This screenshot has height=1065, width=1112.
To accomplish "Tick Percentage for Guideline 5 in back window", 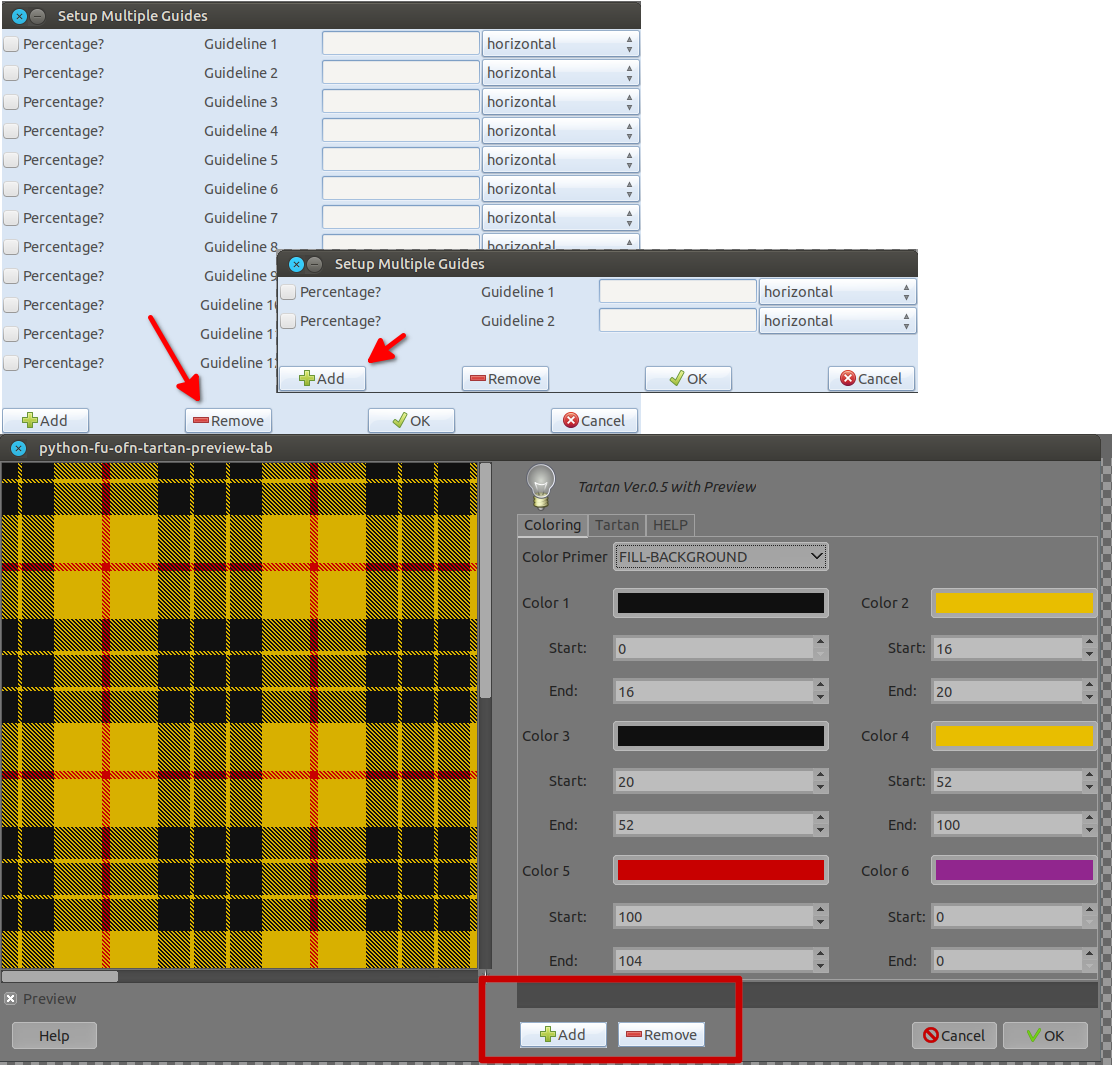I will pos(11,160).
